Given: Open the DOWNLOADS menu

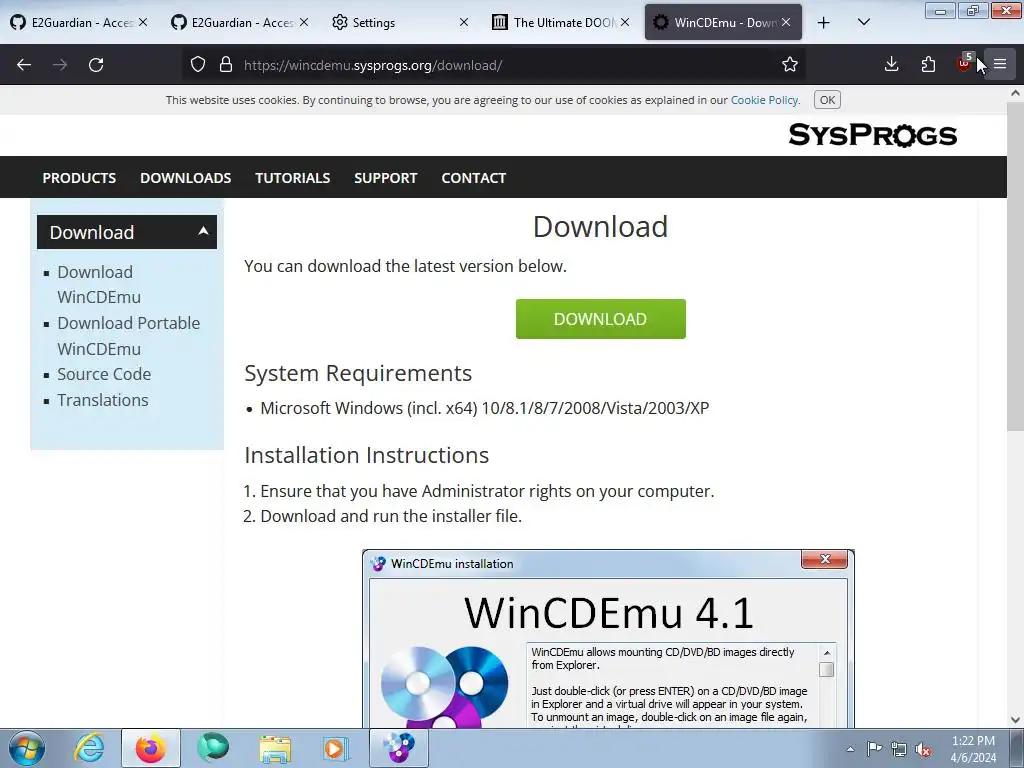Looking at the screenshot, I should (185, 178).
